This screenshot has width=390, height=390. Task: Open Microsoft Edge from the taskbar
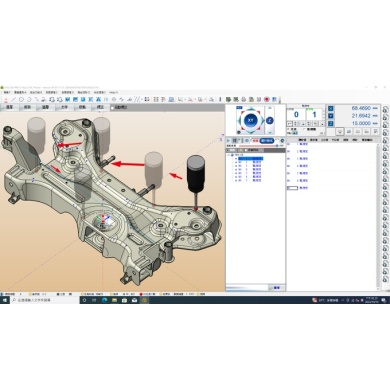pos(104,300)
